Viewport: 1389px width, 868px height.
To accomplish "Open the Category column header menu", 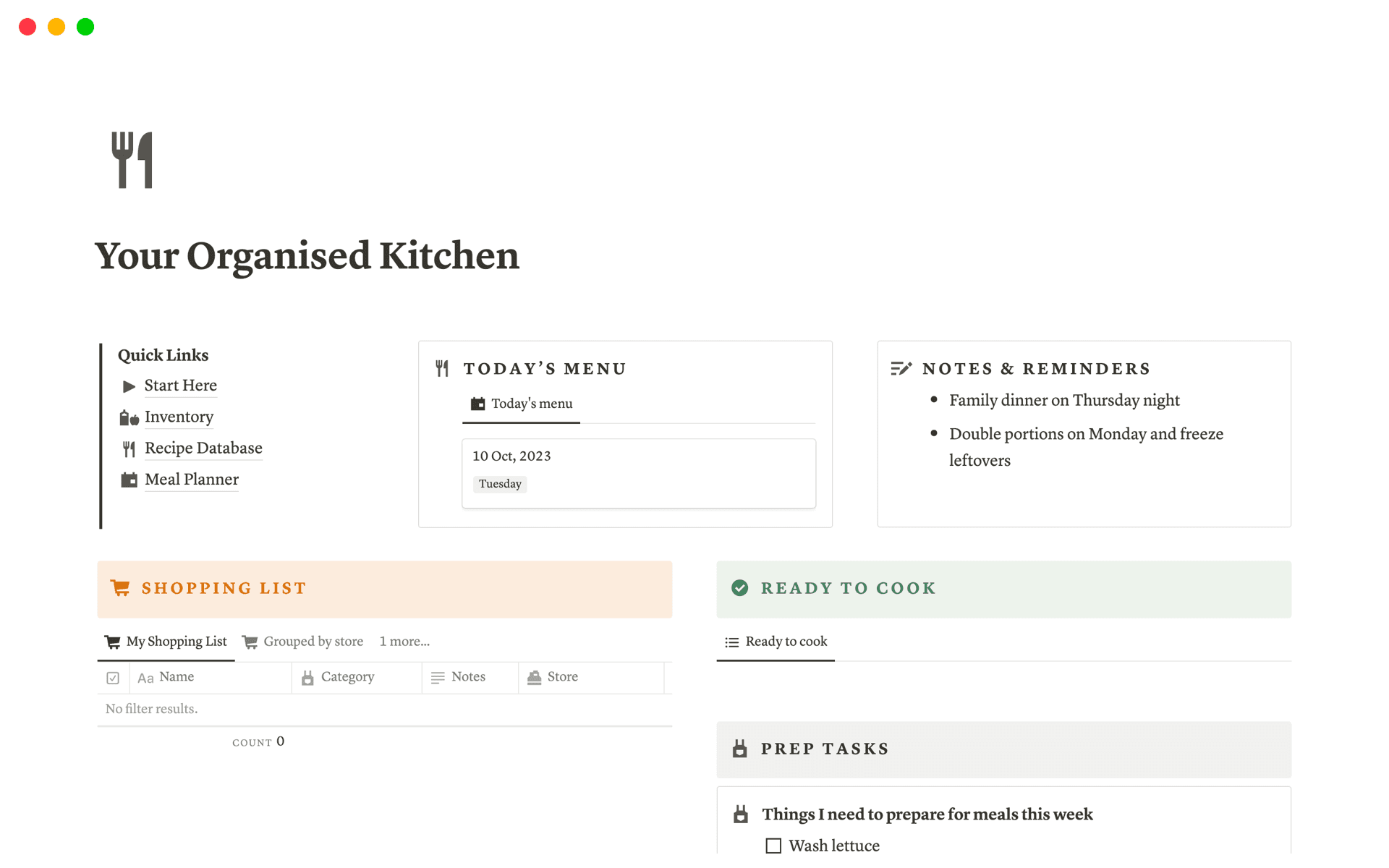I will [347, 677].
